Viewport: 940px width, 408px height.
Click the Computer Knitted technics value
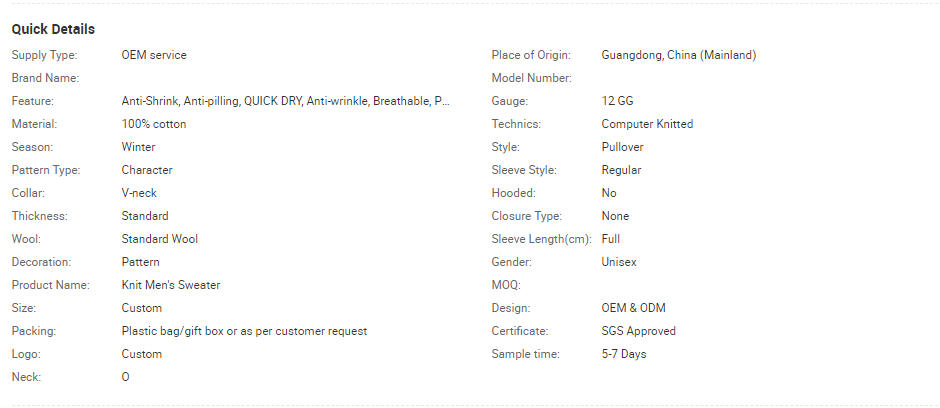647,124
